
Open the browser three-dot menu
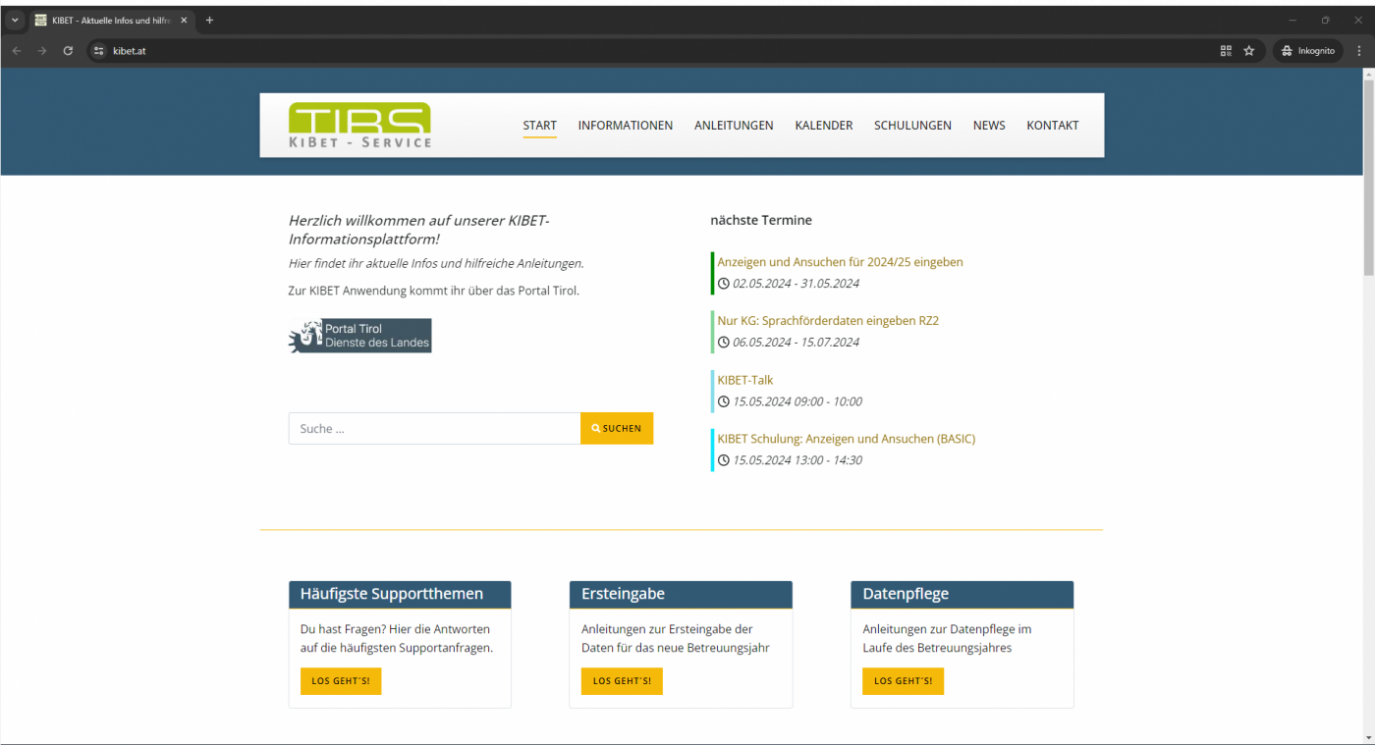click(x=1358, y=50)
